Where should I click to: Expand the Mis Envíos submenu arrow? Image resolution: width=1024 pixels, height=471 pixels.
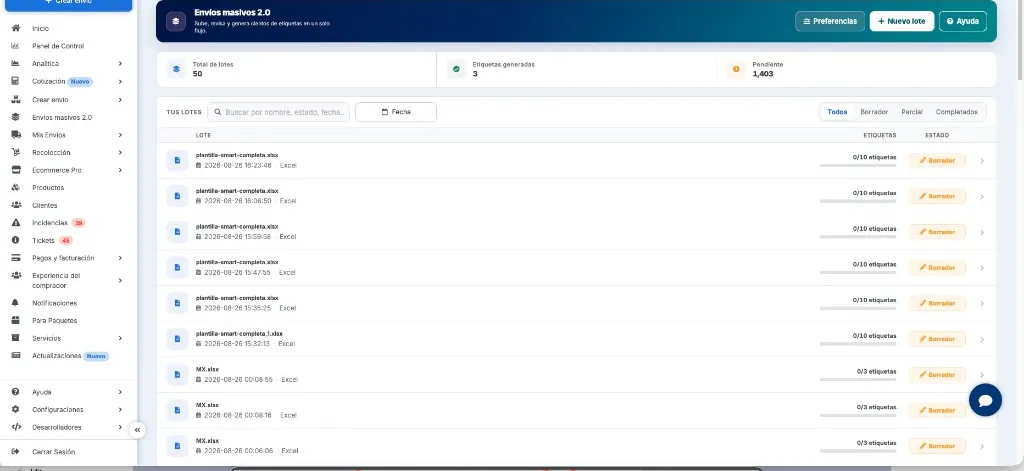click(x=120, y=135)
